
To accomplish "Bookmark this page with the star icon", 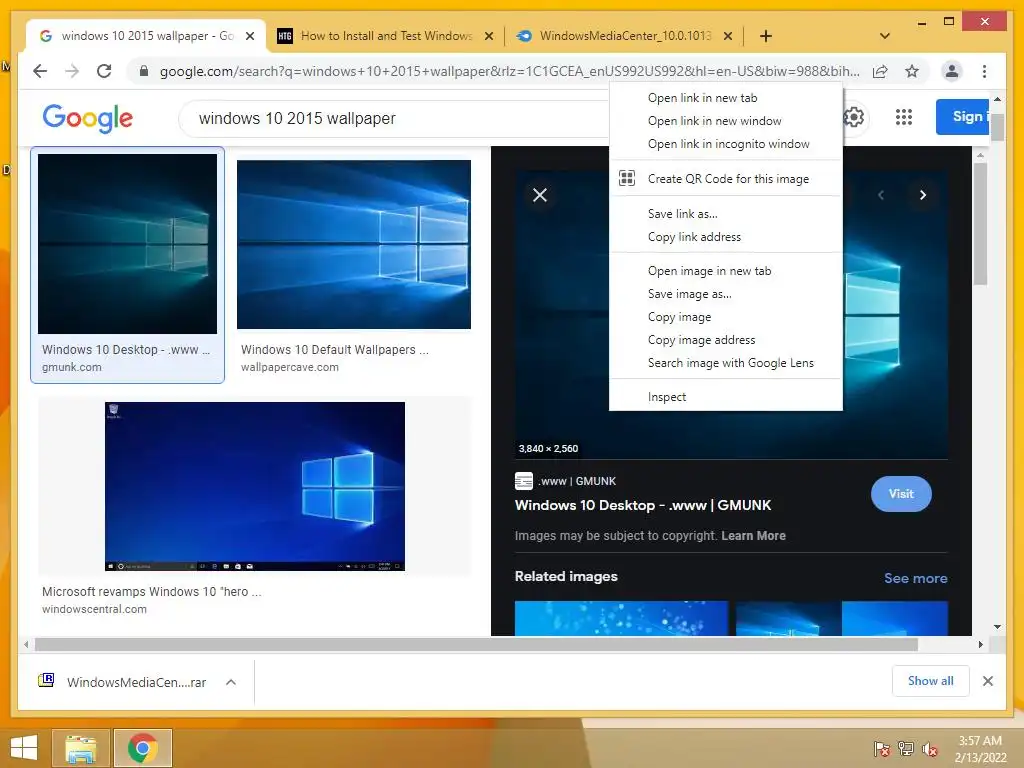I will (x=912, y=71).
